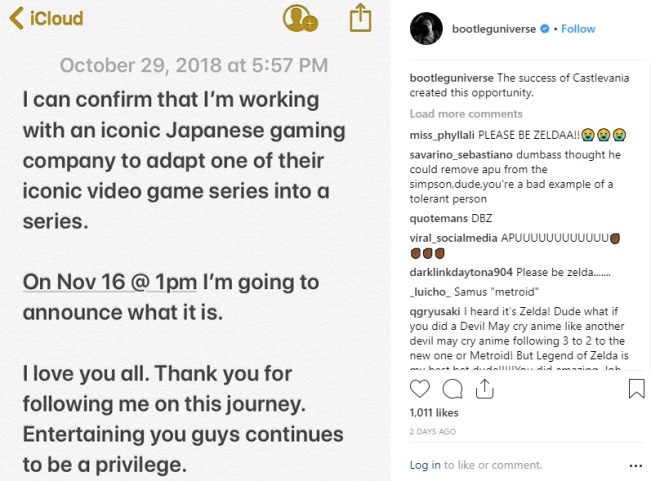The width and height of the screenshot is (651, 481).
Task: Expand Load more comments
Action: (x=465, y=114)
